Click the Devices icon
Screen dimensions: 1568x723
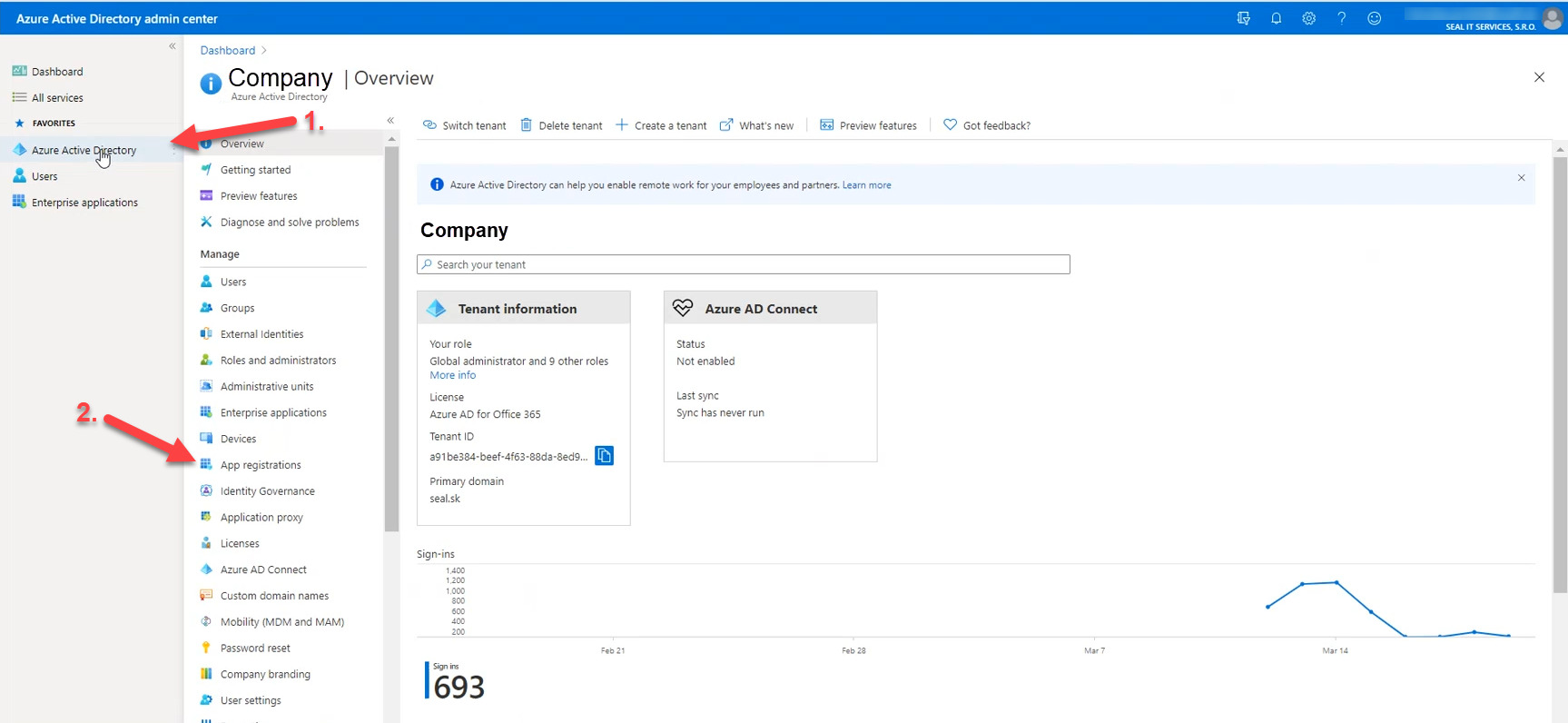[206, 439]
